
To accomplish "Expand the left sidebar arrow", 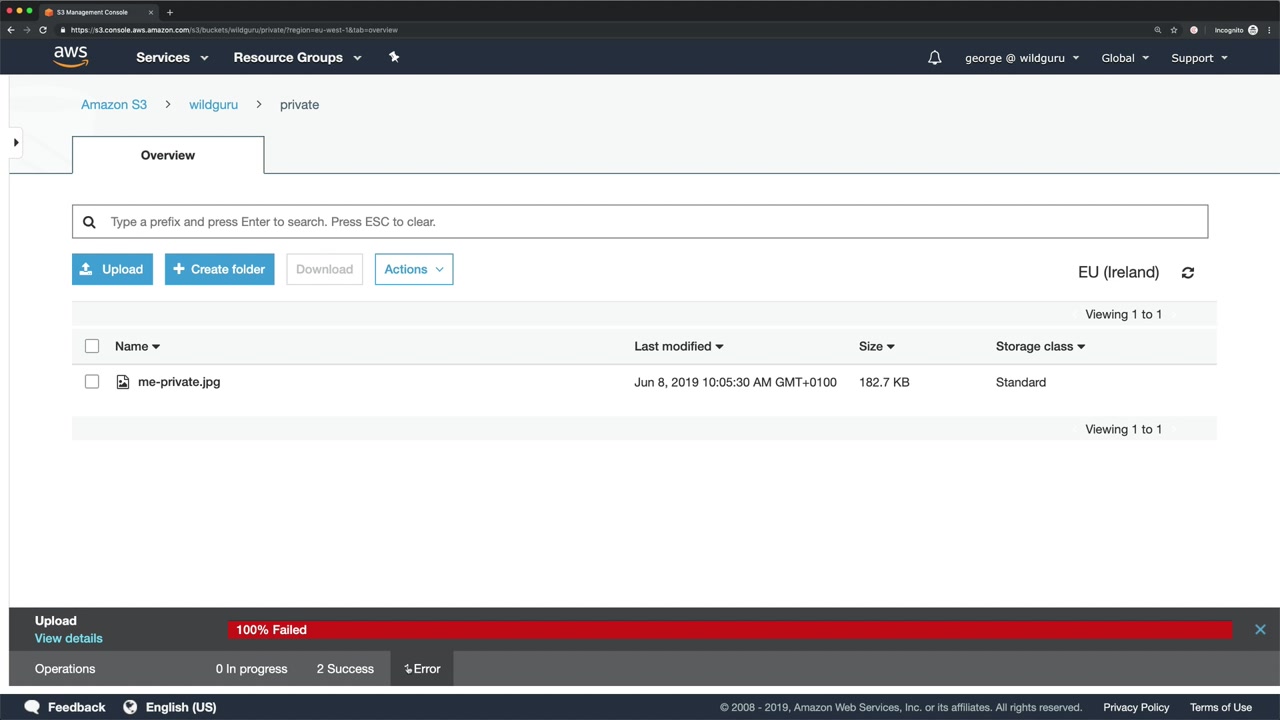I will coord(16,143).
